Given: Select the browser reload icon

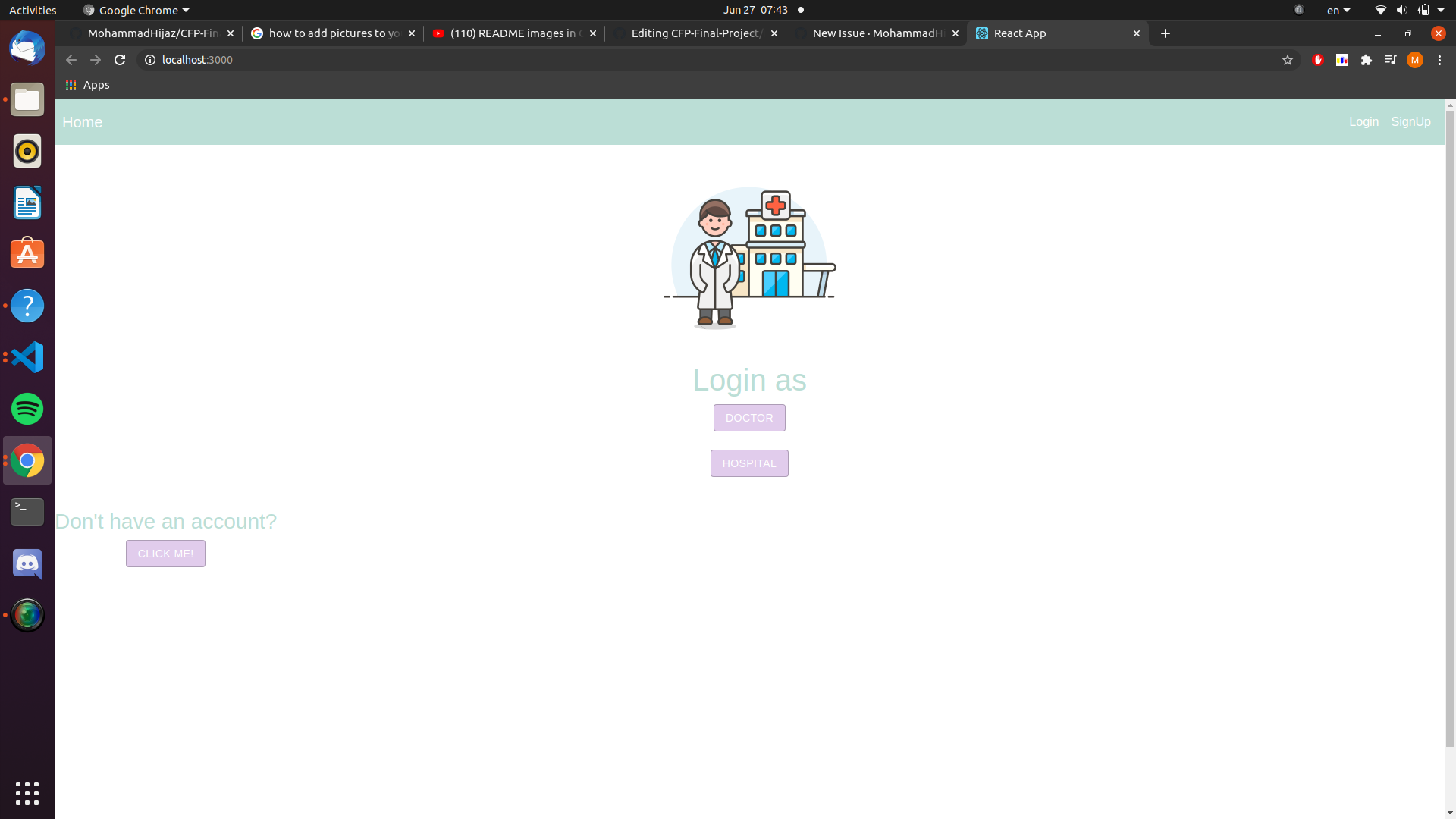Looking at the screenshot, I should (x=120, y=60).
